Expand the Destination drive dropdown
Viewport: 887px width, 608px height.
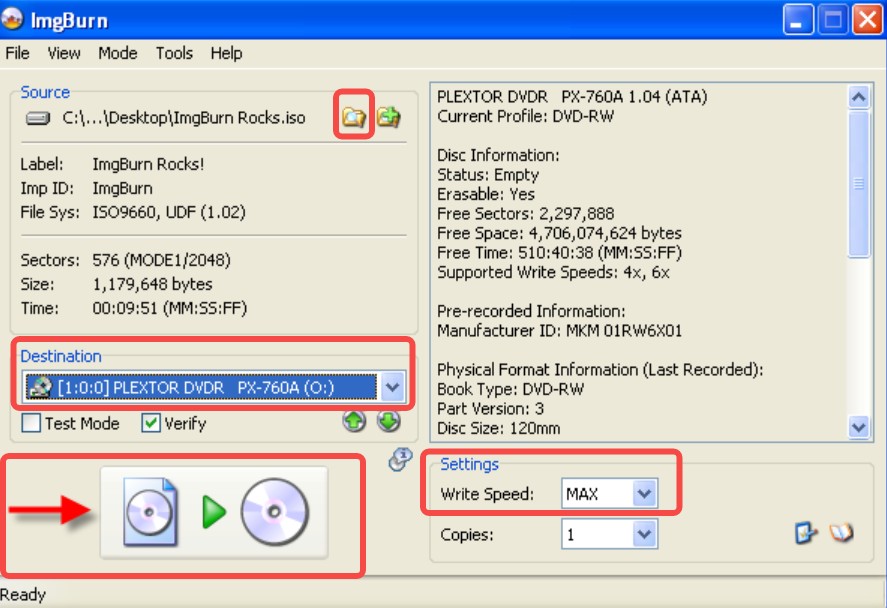click(x=392, y=387)
